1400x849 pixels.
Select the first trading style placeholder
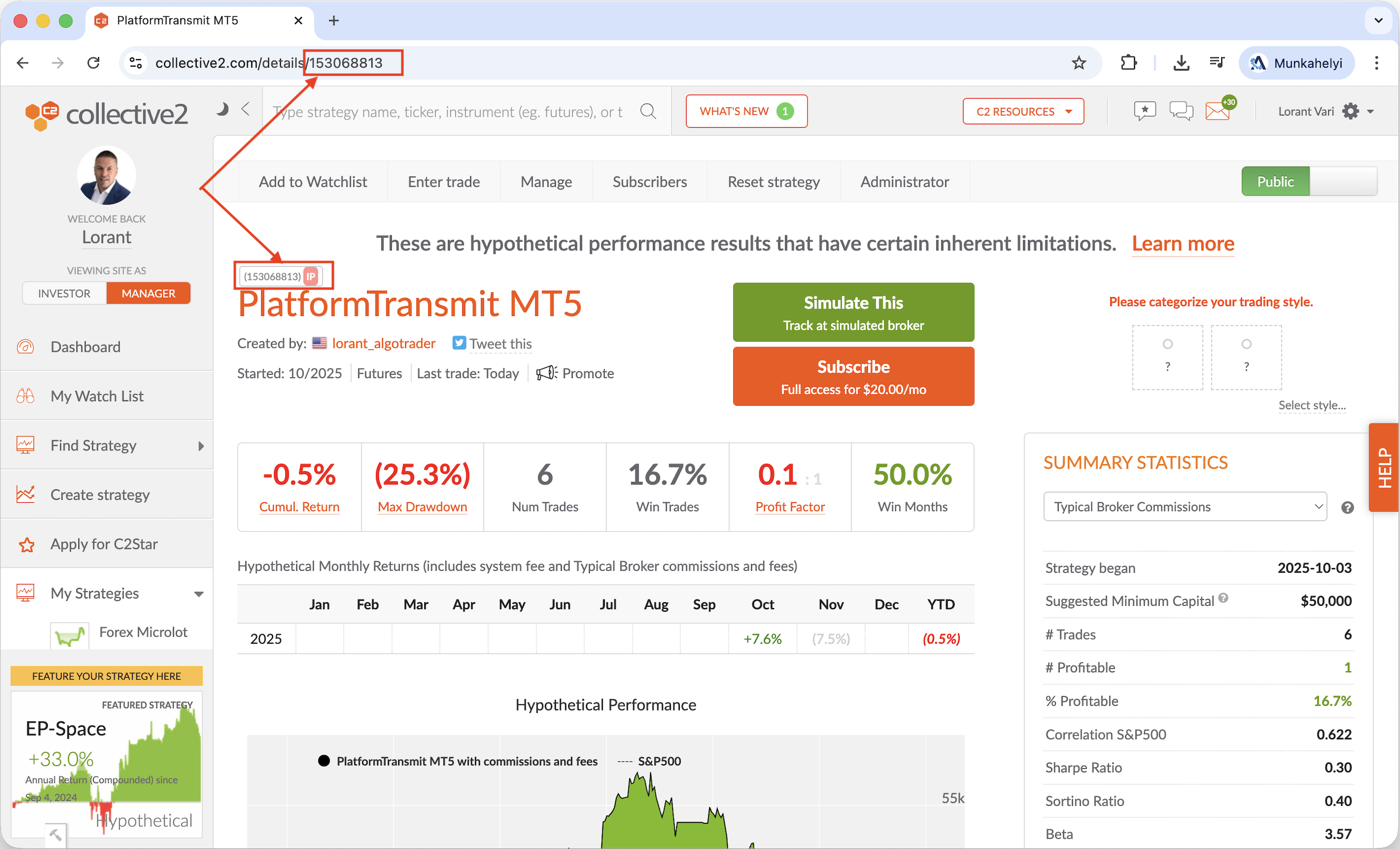[1167, 357]
